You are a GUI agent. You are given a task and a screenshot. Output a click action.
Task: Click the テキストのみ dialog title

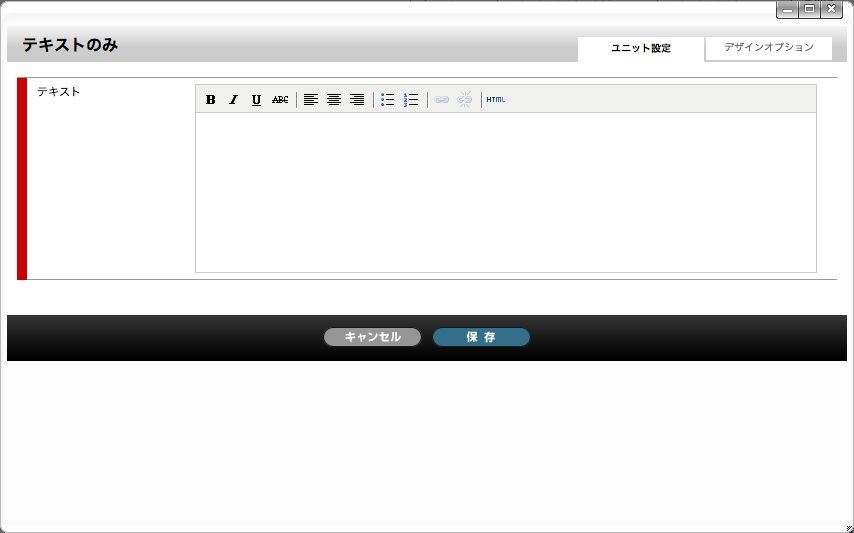pos(70,45)
